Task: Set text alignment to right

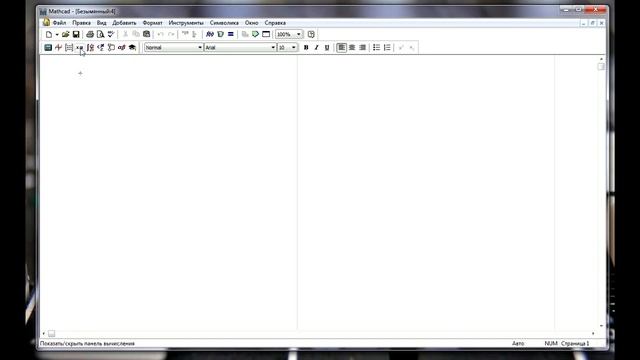Action: (362, 47)
